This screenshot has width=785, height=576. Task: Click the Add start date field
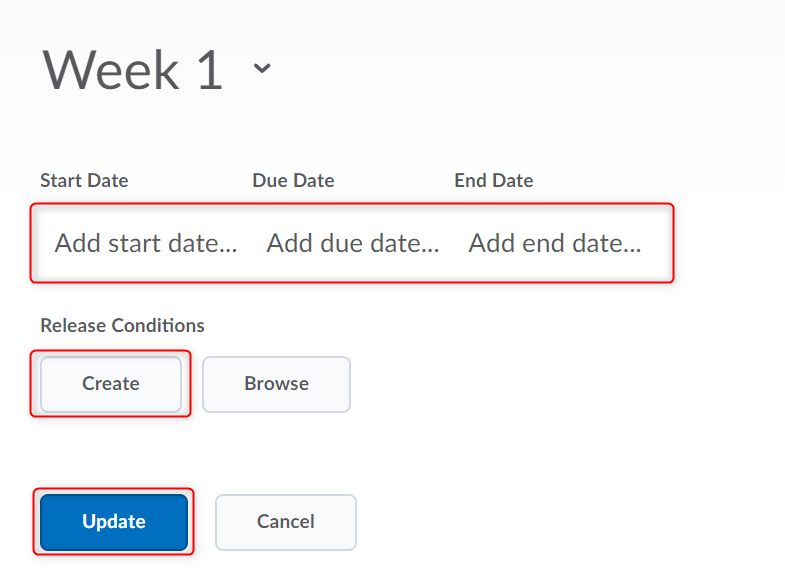pos(146,243)
